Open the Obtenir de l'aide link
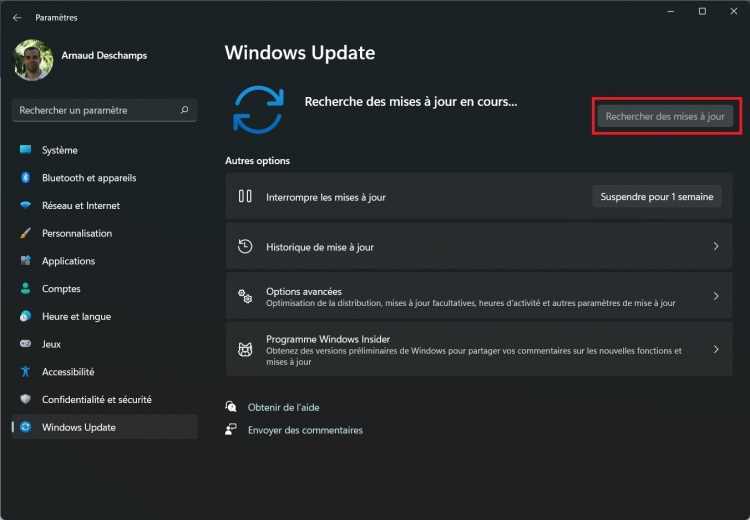The image size is (750, 520). tap(283, 408)
